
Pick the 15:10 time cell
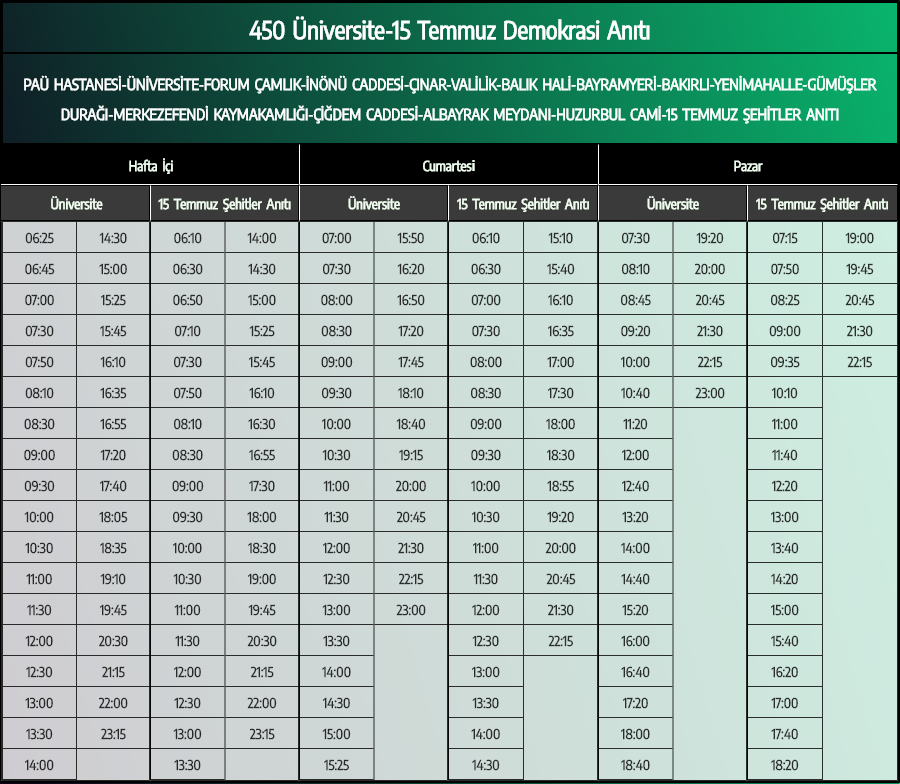click(560, 238)
